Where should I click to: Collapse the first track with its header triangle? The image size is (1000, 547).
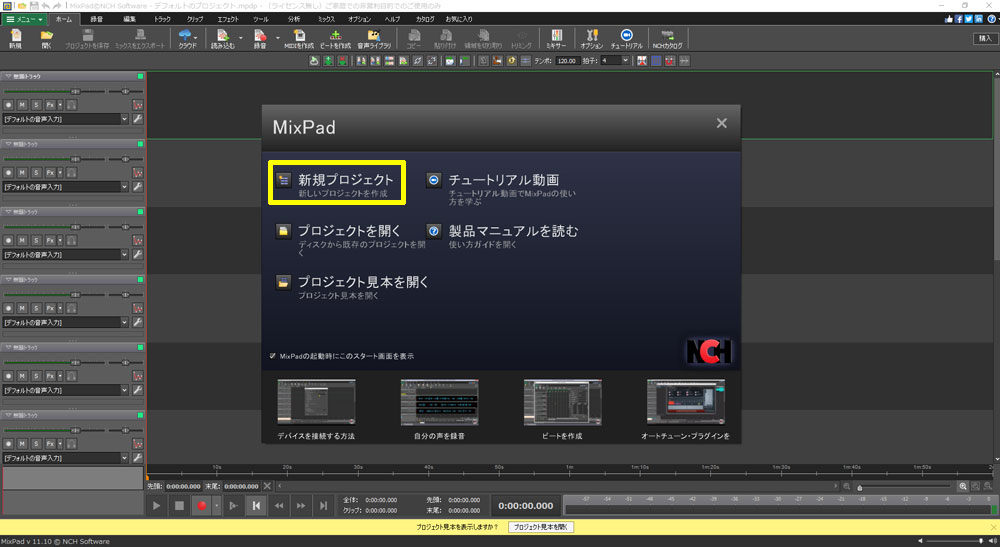(x=8, y=76)
